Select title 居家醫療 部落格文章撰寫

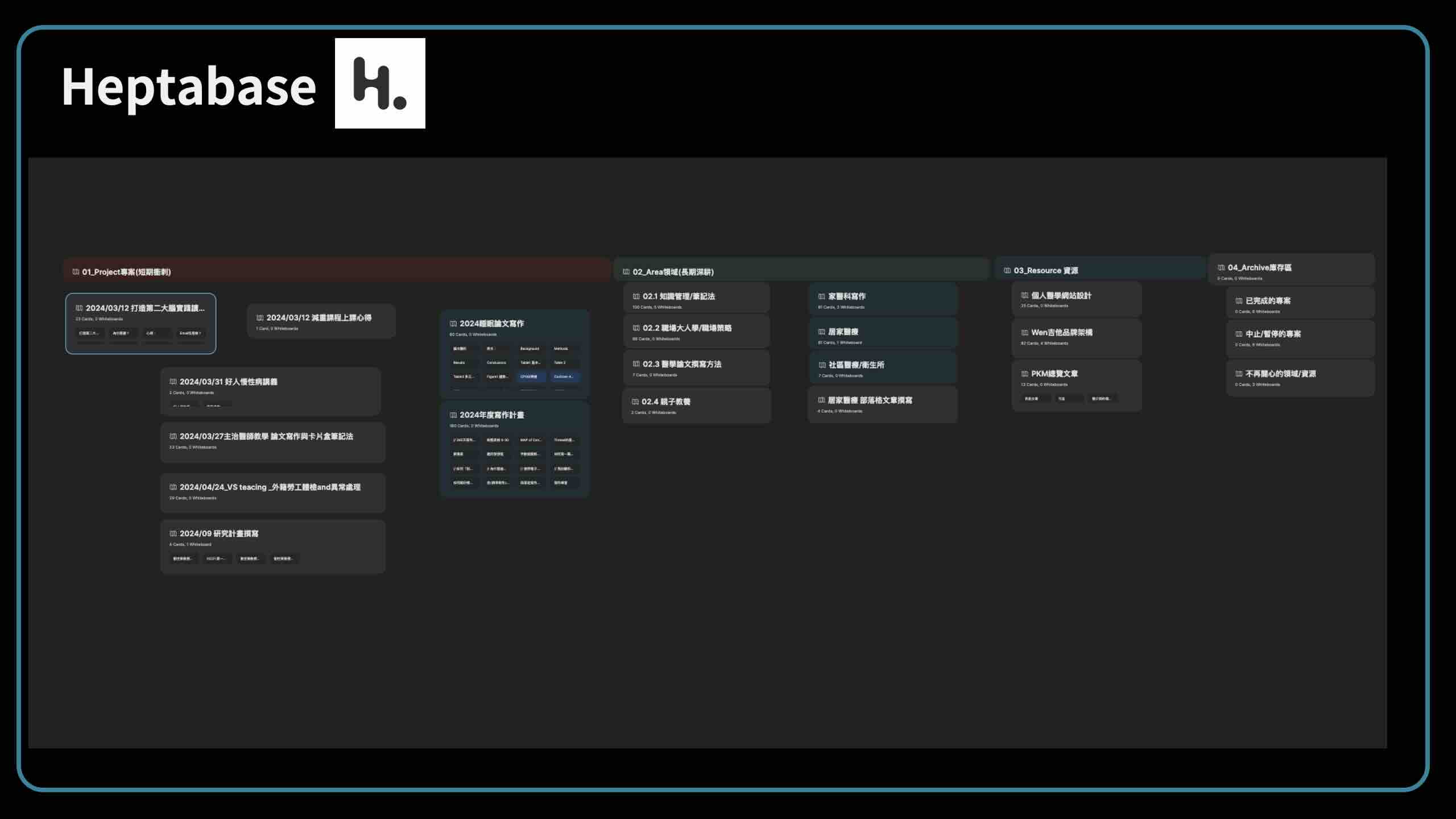pos(870,400)
